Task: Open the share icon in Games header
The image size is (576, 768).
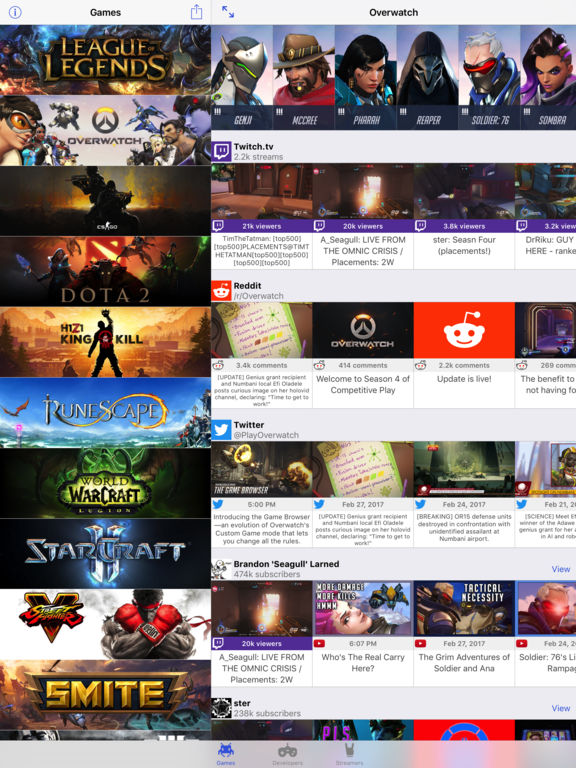Action: (x=196, y=12)
